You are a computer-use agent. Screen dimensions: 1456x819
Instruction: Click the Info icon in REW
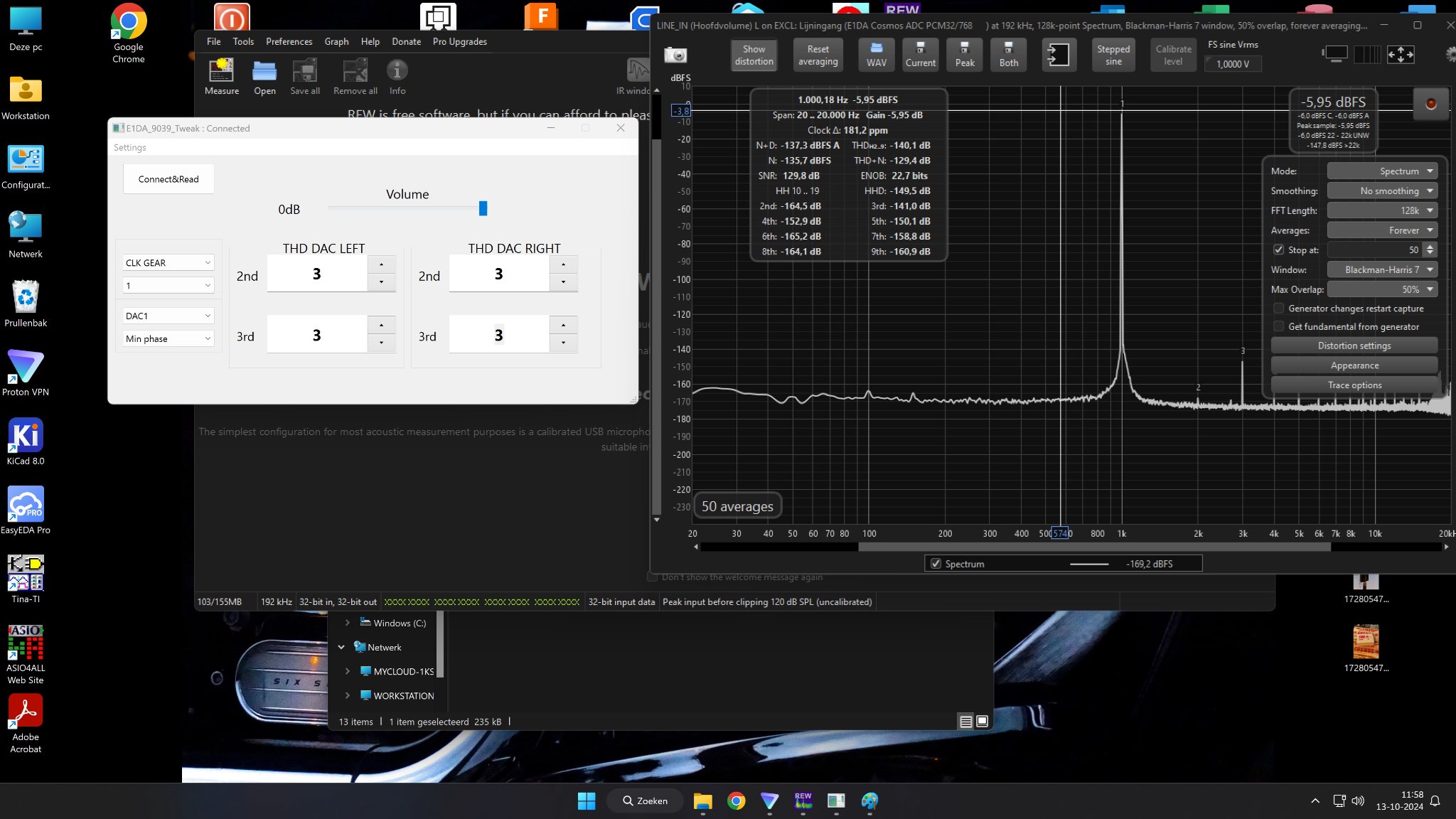397,77
